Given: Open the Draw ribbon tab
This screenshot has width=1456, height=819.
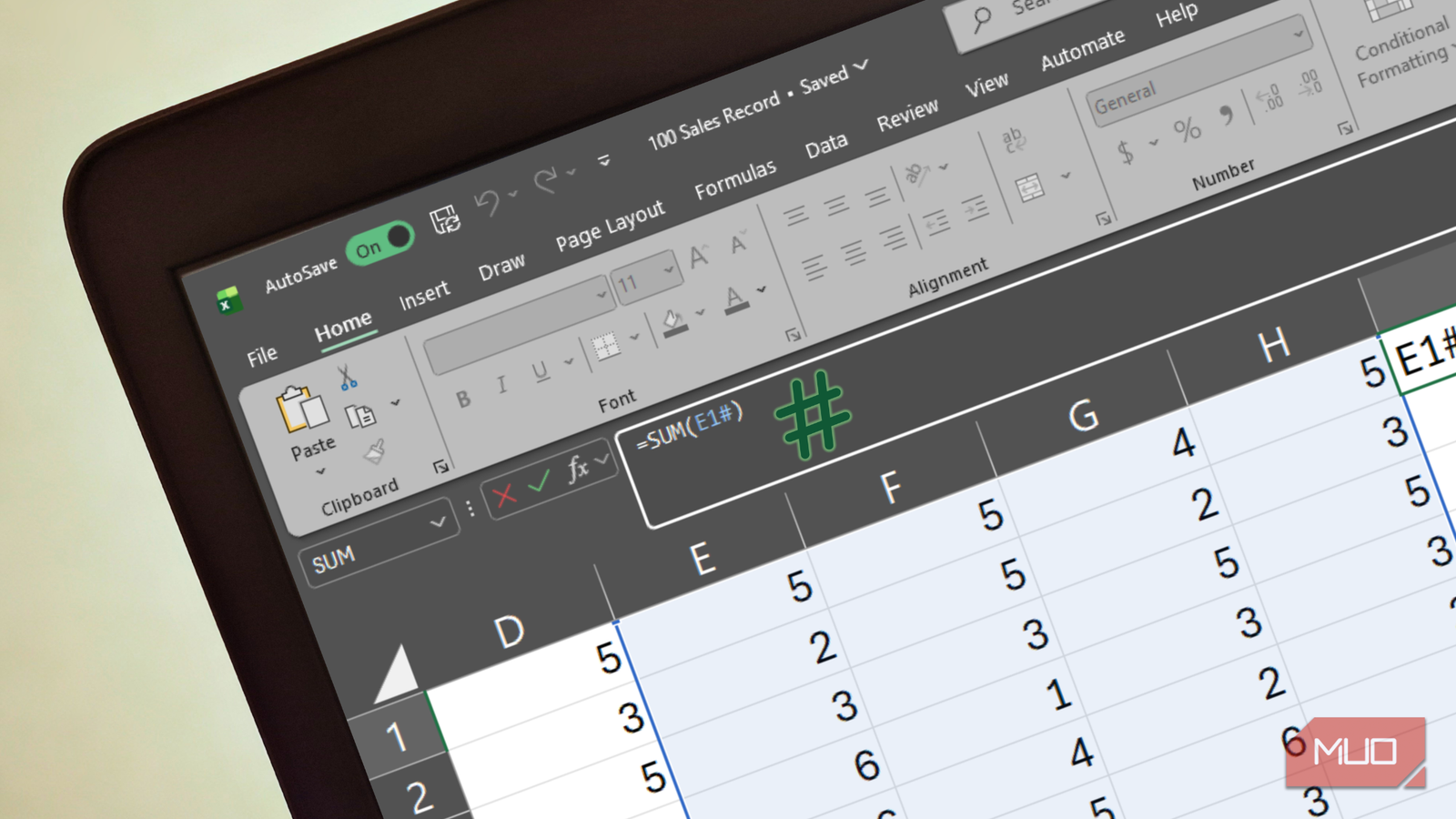Looking at the screenshot, I should 501,267.
